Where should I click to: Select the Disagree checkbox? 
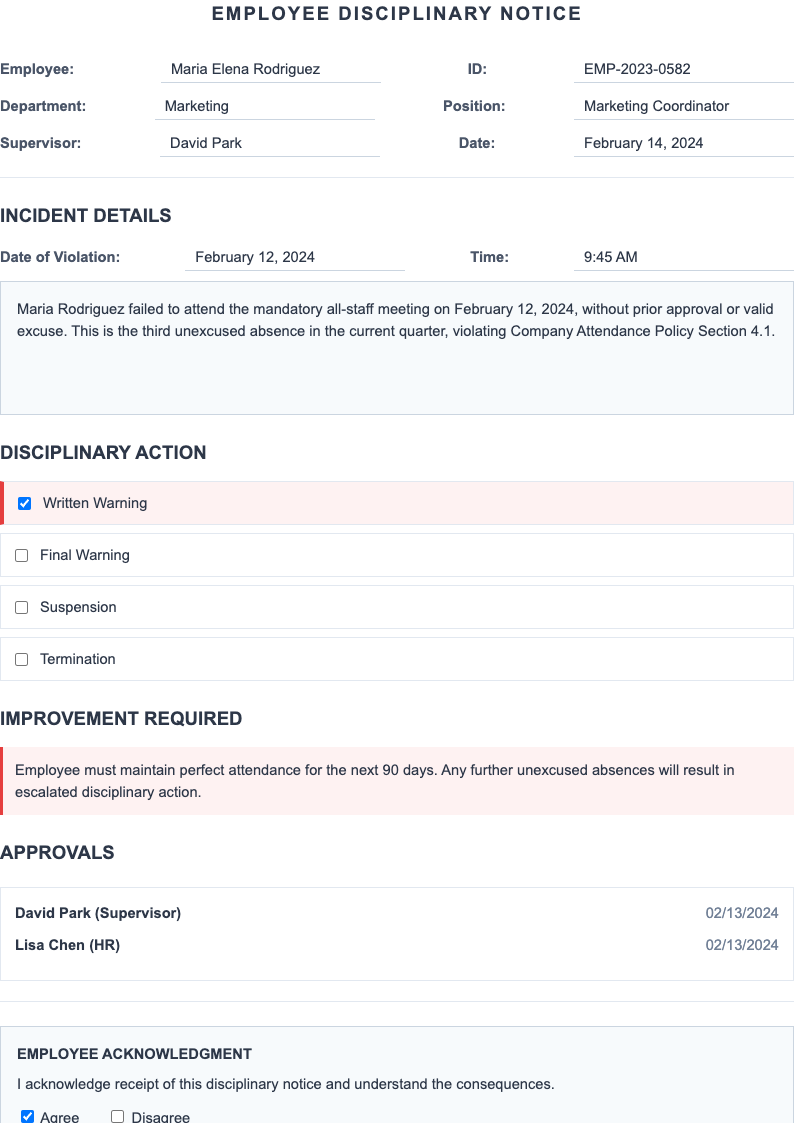pyautogui.click(x=117, y=1116)
